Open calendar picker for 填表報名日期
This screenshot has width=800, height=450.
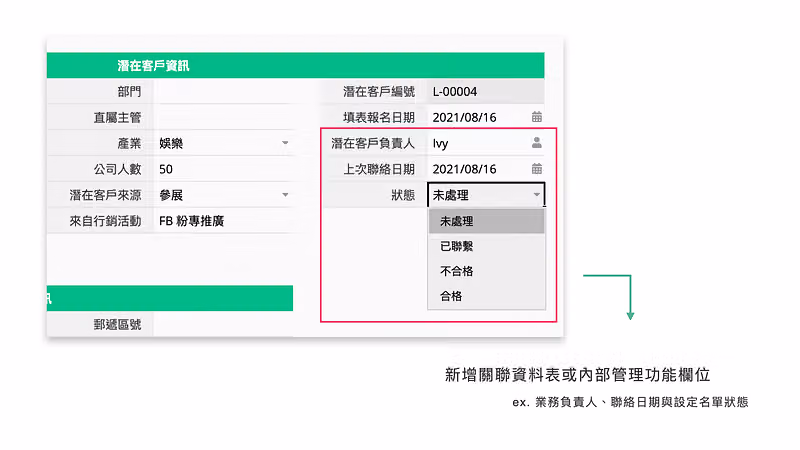pos(536,117)
